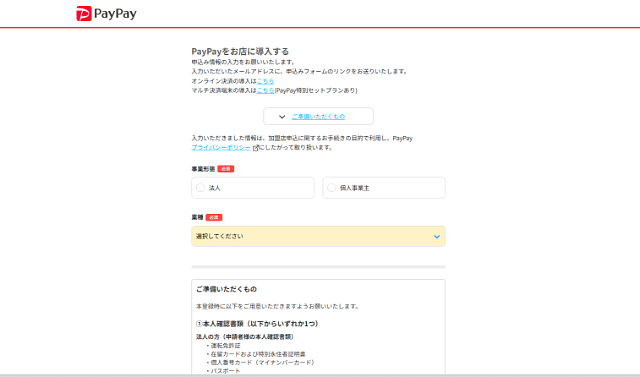640x377 pixels.
Task: Click the PayPayをお店に導入する heading
Action: pos(240,51)
